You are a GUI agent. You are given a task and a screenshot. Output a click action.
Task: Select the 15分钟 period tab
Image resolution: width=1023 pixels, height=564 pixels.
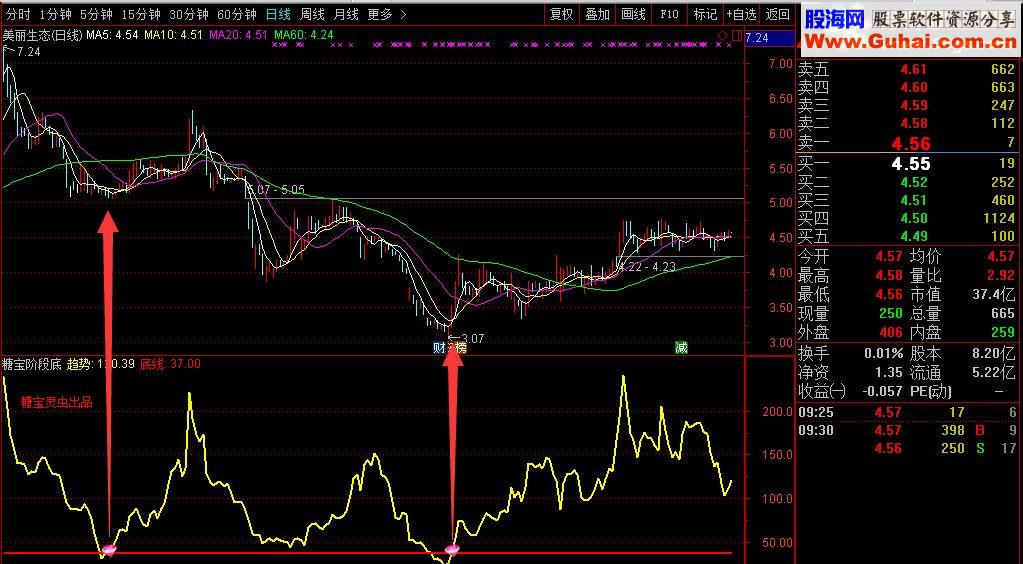[141, 14]
